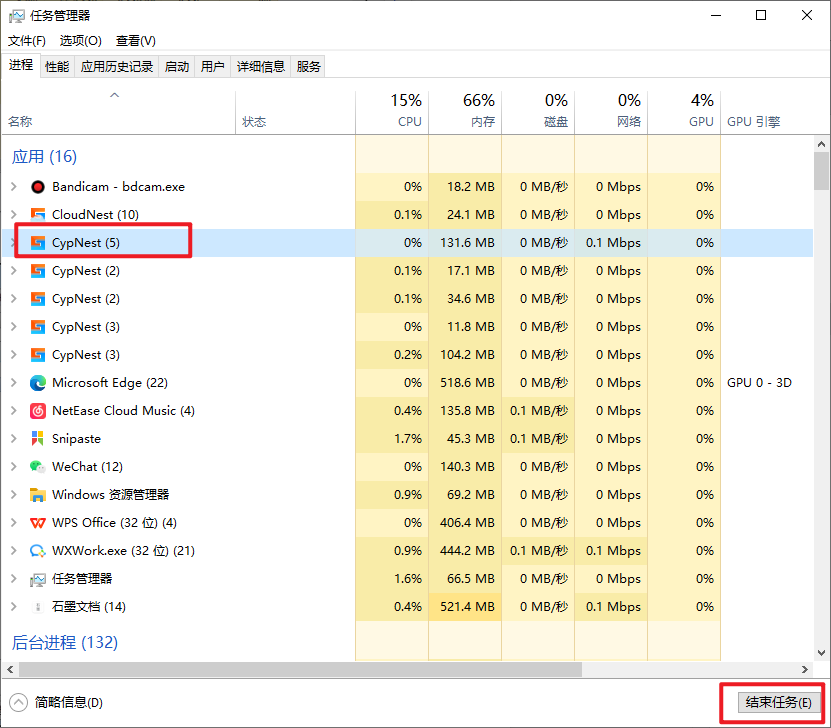Expand the 石墨文档 (14) process group
This screenshot has height=728, width=831.
[x=14, y=607]
